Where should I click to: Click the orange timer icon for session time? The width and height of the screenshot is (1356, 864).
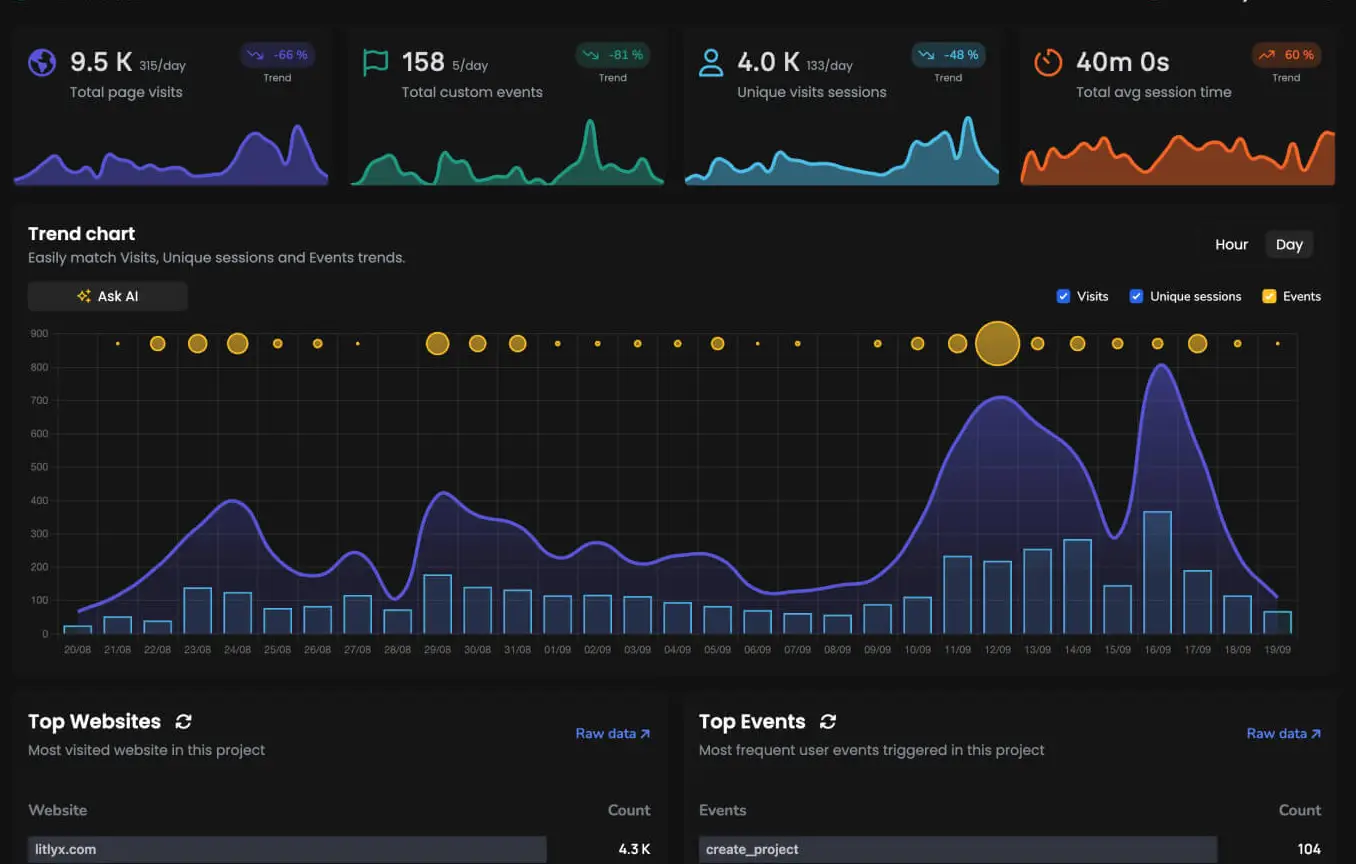1047,63
